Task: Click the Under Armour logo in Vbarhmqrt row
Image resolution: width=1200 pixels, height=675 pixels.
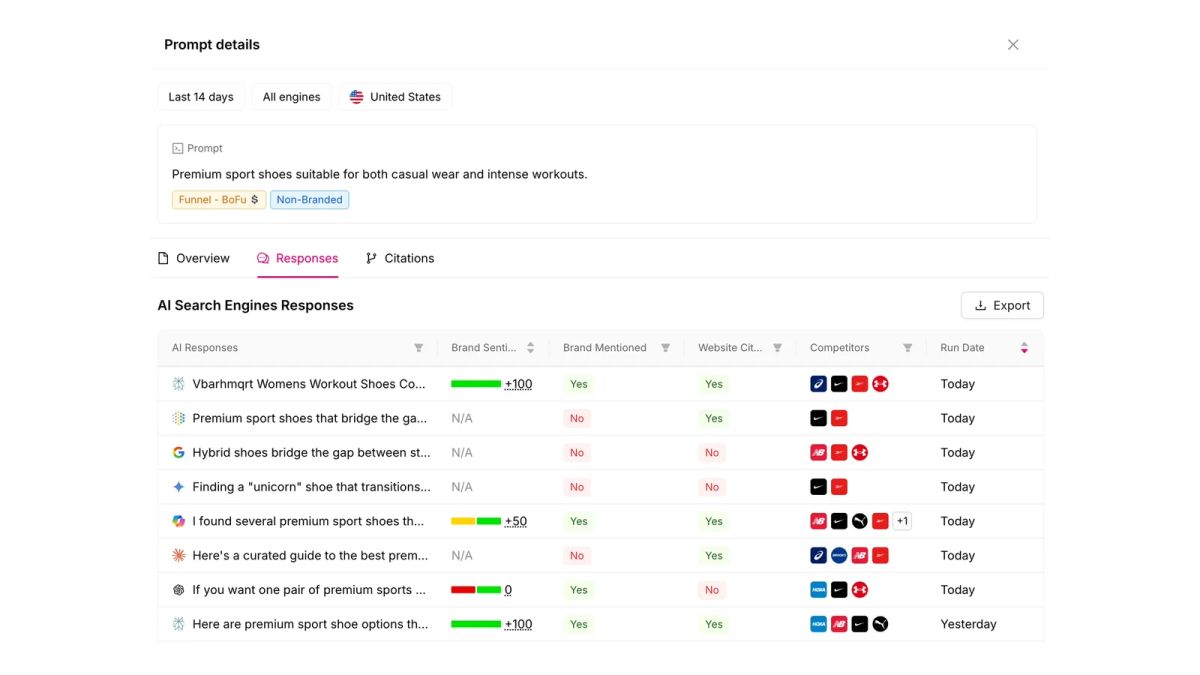Action: tap(880, 384)
